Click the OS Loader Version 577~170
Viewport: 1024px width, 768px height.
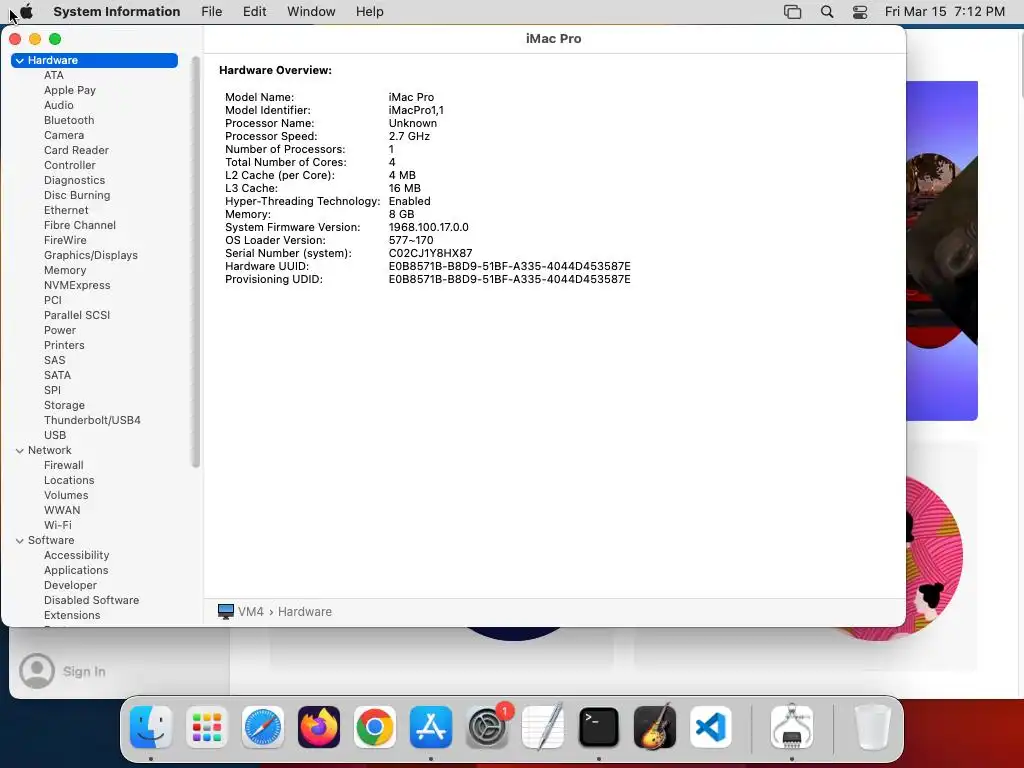tap(411, 240)
